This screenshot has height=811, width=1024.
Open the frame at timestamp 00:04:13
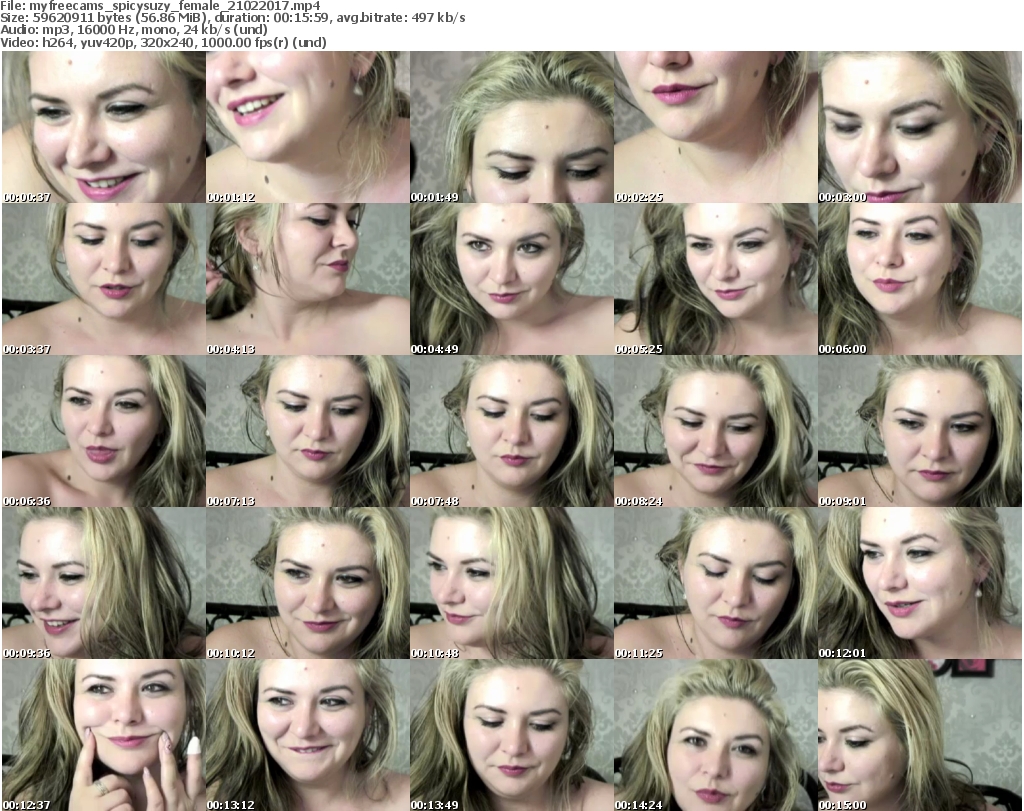click(308, 279)
